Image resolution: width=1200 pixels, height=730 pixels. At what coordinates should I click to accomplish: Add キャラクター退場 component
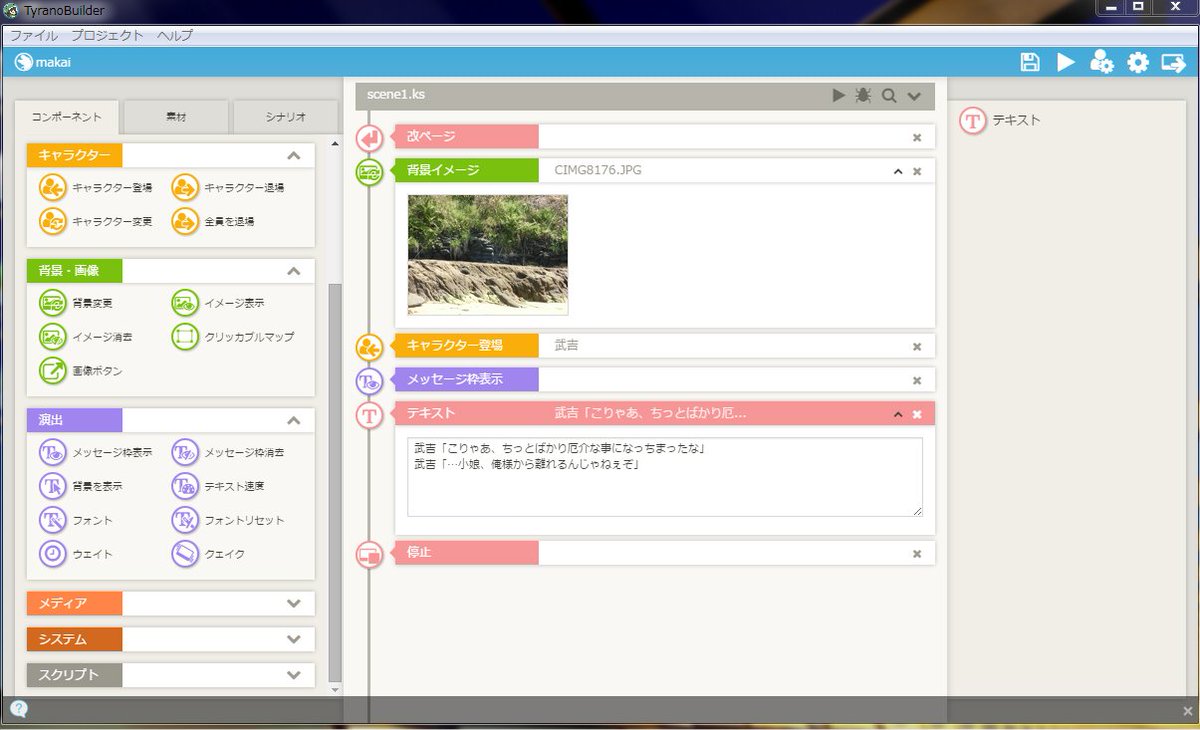tap(228, 187)
